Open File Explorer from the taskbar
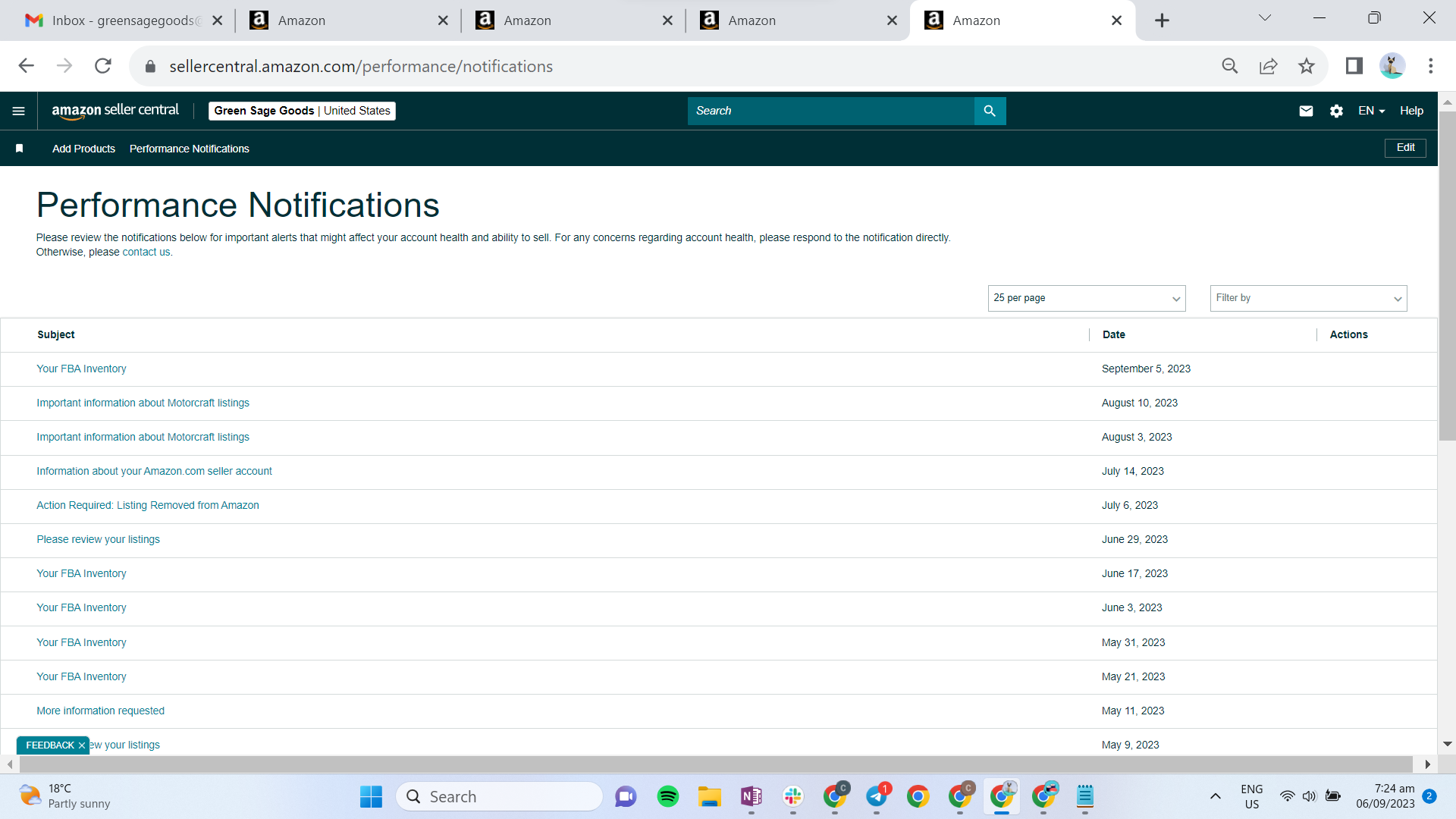 pyautogui.click(x=710, y=796)
